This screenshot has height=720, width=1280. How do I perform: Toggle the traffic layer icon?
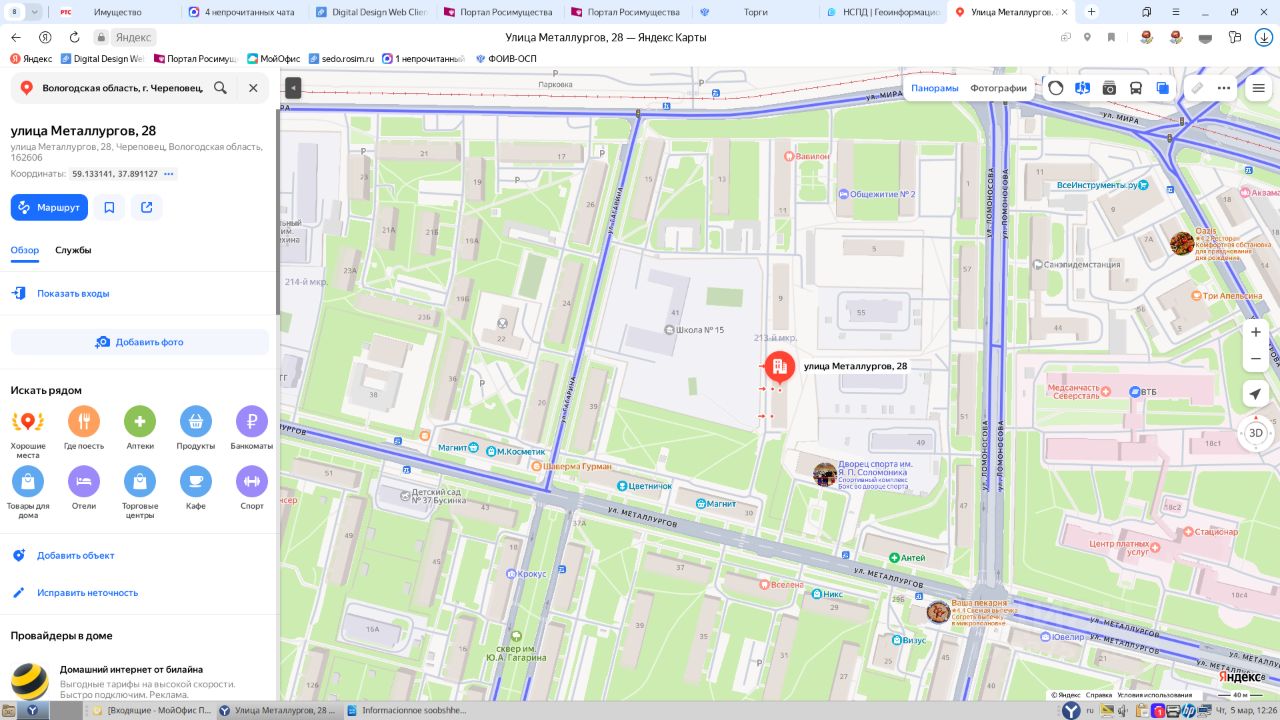pyautogui.click(x=1056, y=88)
